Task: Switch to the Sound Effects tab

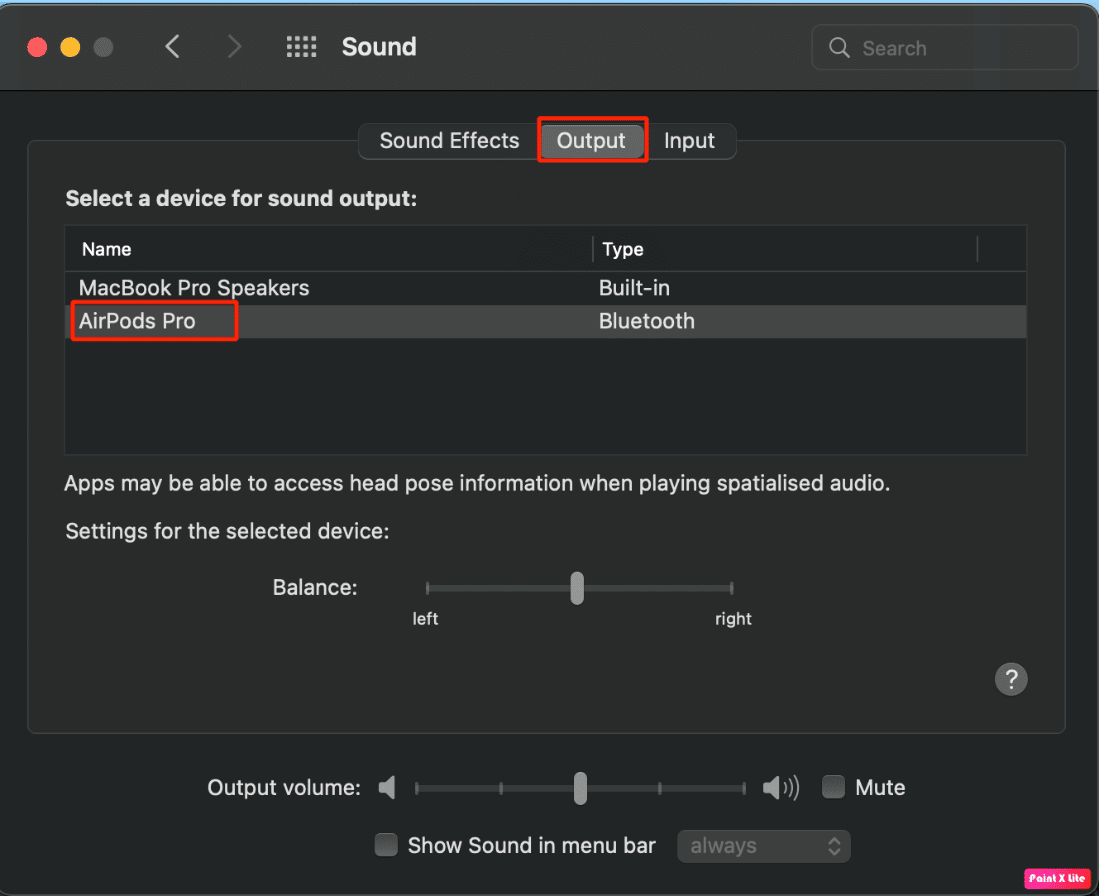Action: (449, 140)
